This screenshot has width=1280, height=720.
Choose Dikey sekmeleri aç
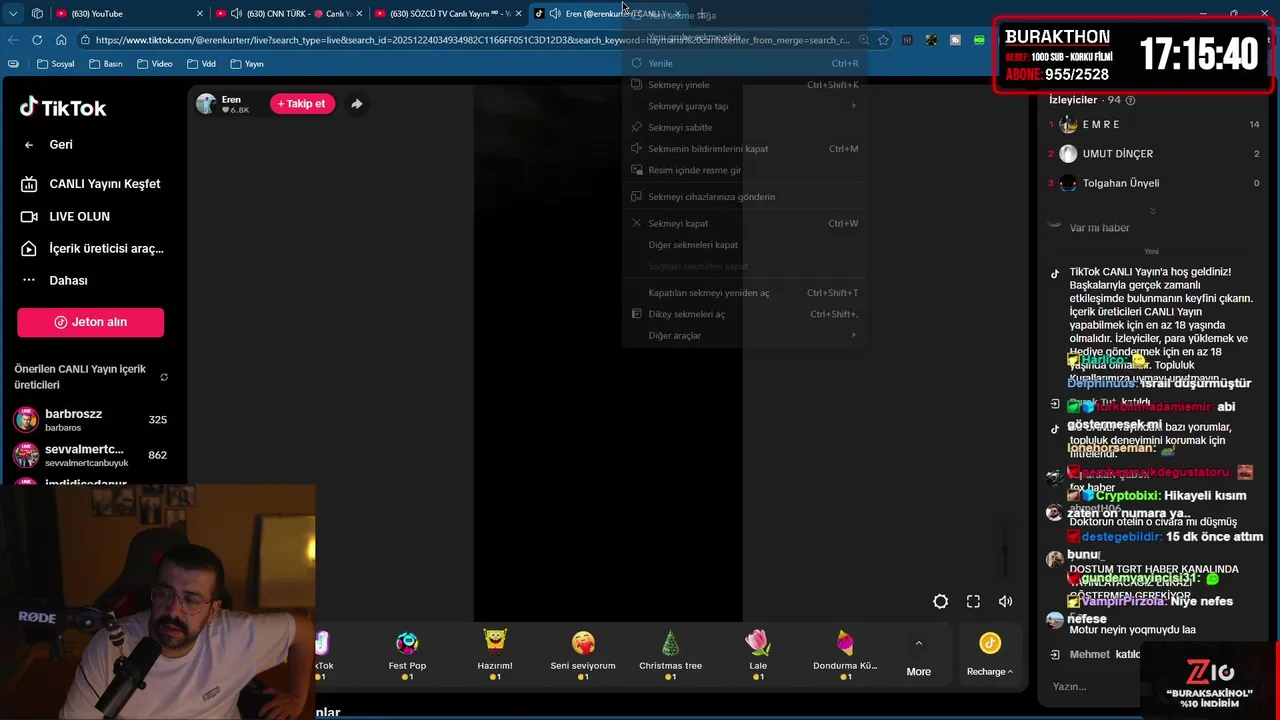744,314
